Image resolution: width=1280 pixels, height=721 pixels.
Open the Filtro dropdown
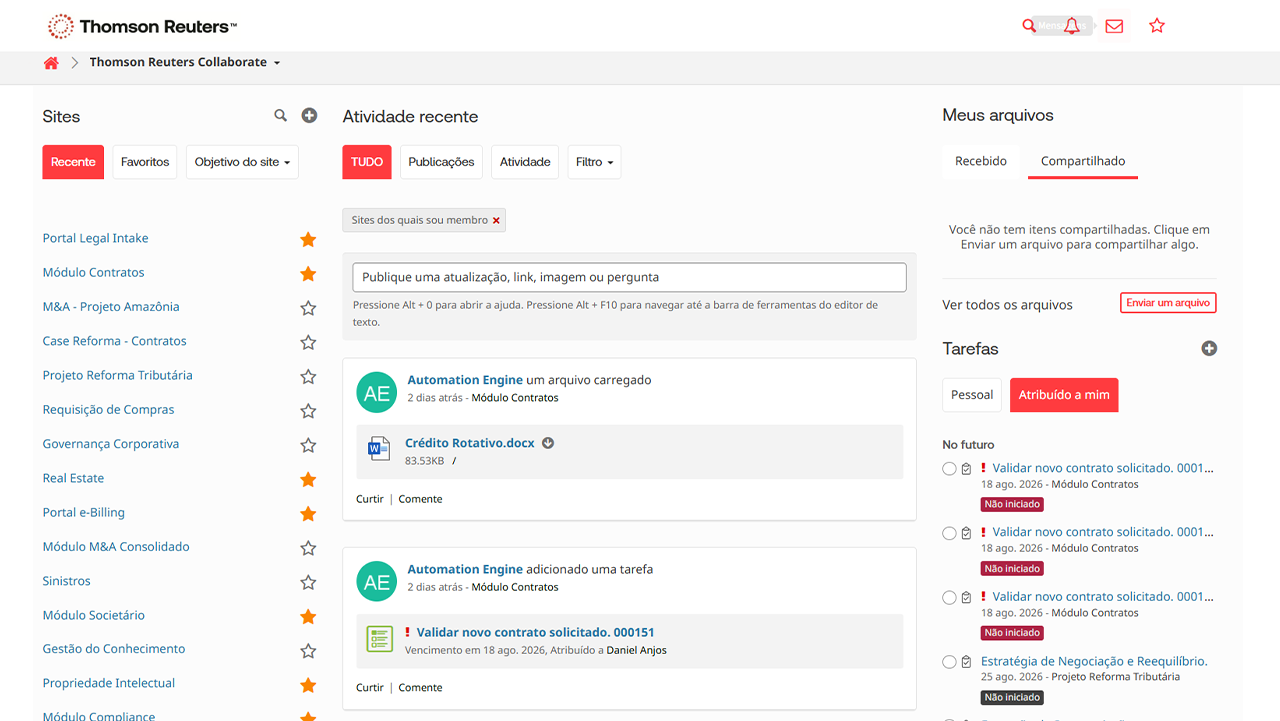(594, 162)
